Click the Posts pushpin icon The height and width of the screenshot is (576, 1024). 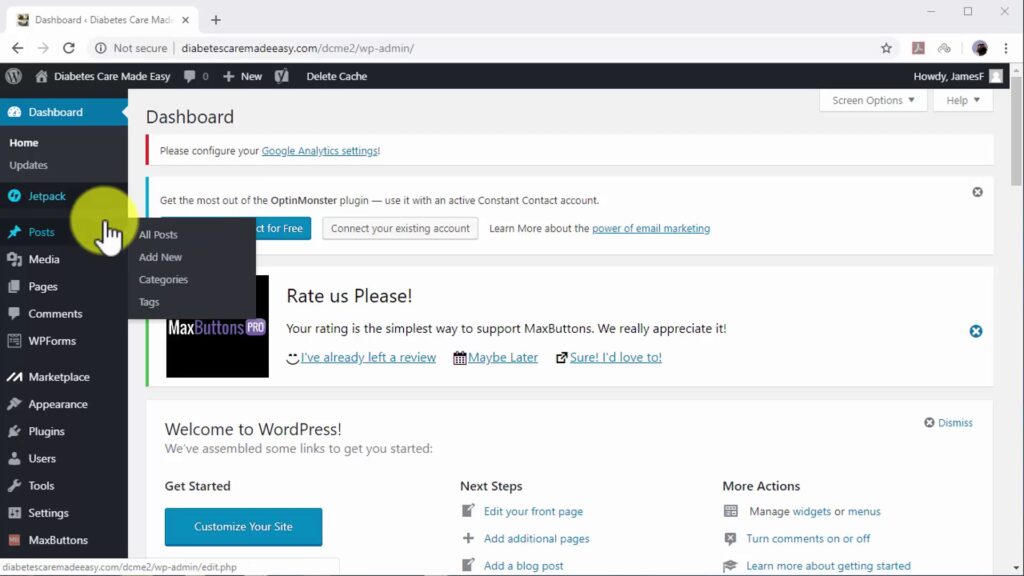14,232
